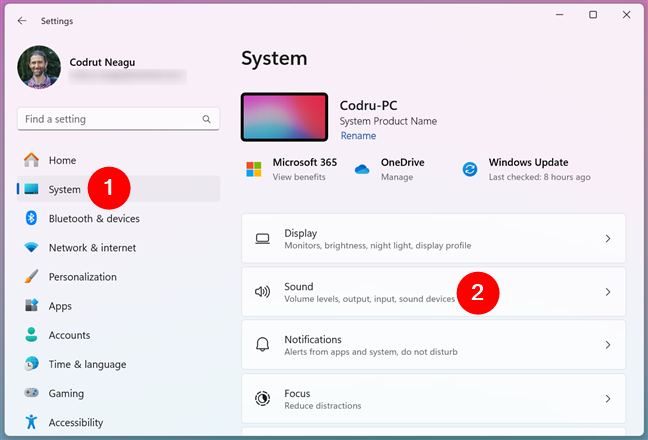The width and height of the screenshot is (648, 440).
Task: Open Network & internet label
Action: click(93, 248)
